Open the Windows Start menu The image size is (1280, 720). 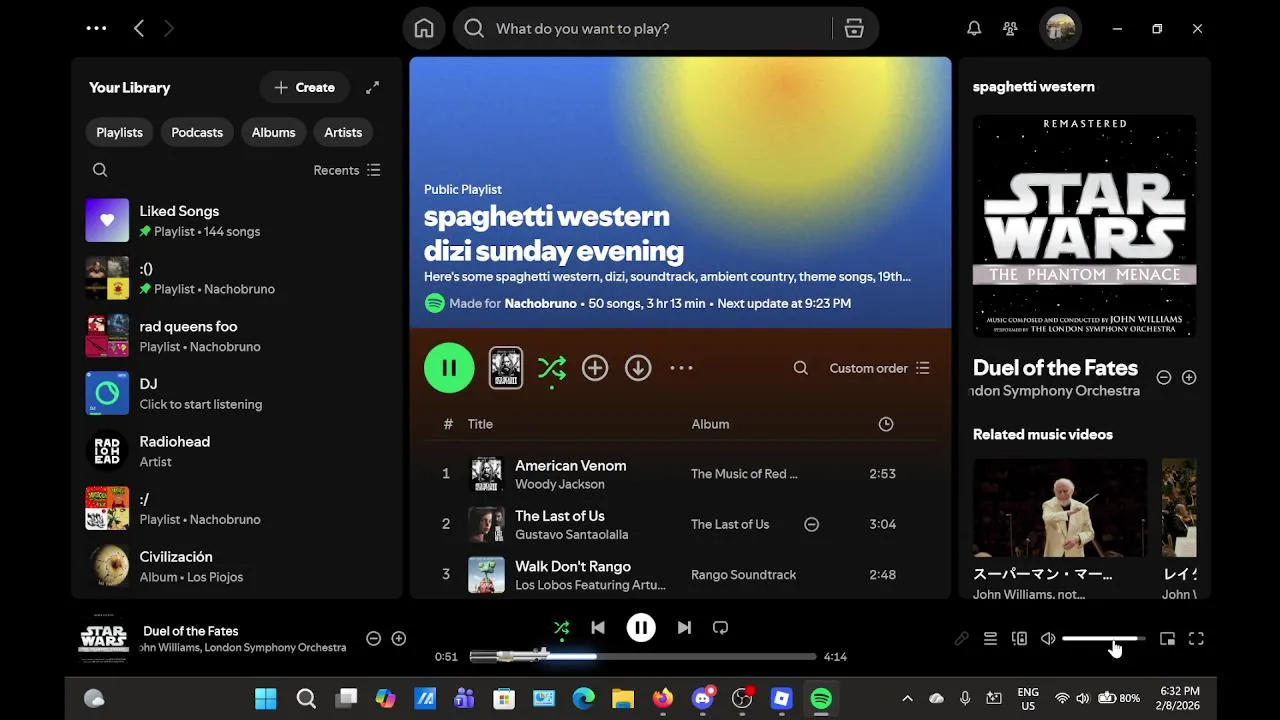(x=266, y=698)
